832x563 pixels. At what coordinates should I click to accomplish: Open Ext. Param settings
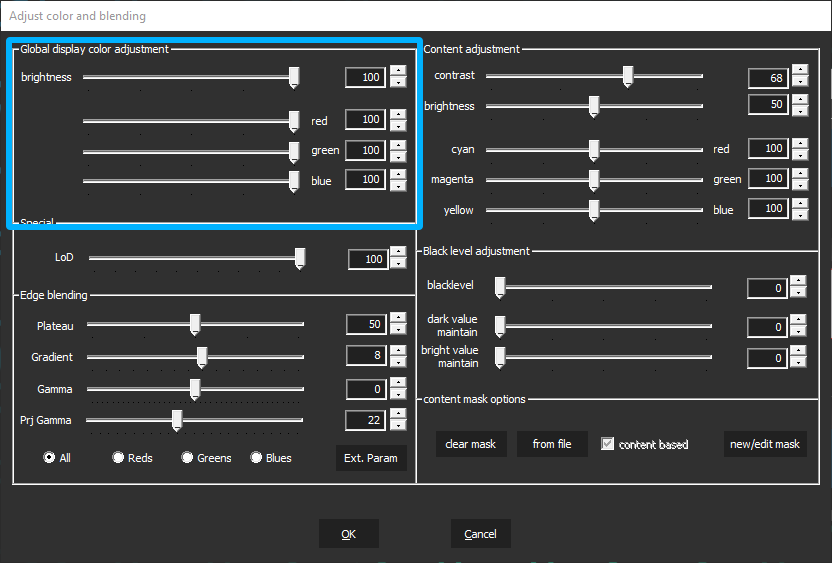371,458
